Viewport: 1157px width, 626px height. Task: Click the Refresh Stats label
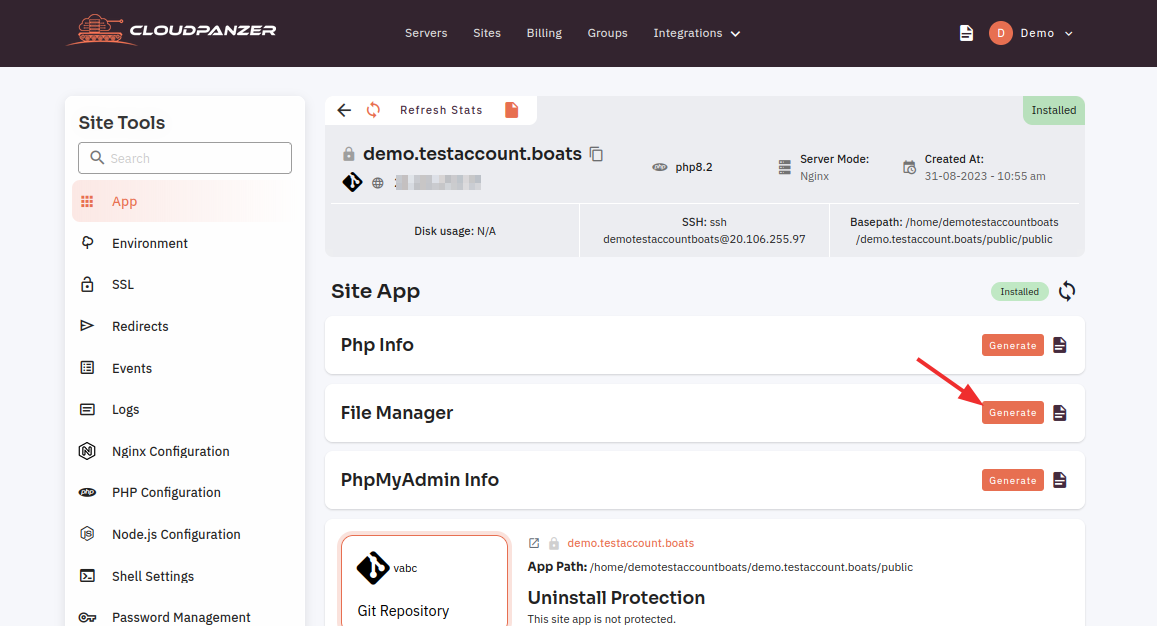click(x=441, y=110)
